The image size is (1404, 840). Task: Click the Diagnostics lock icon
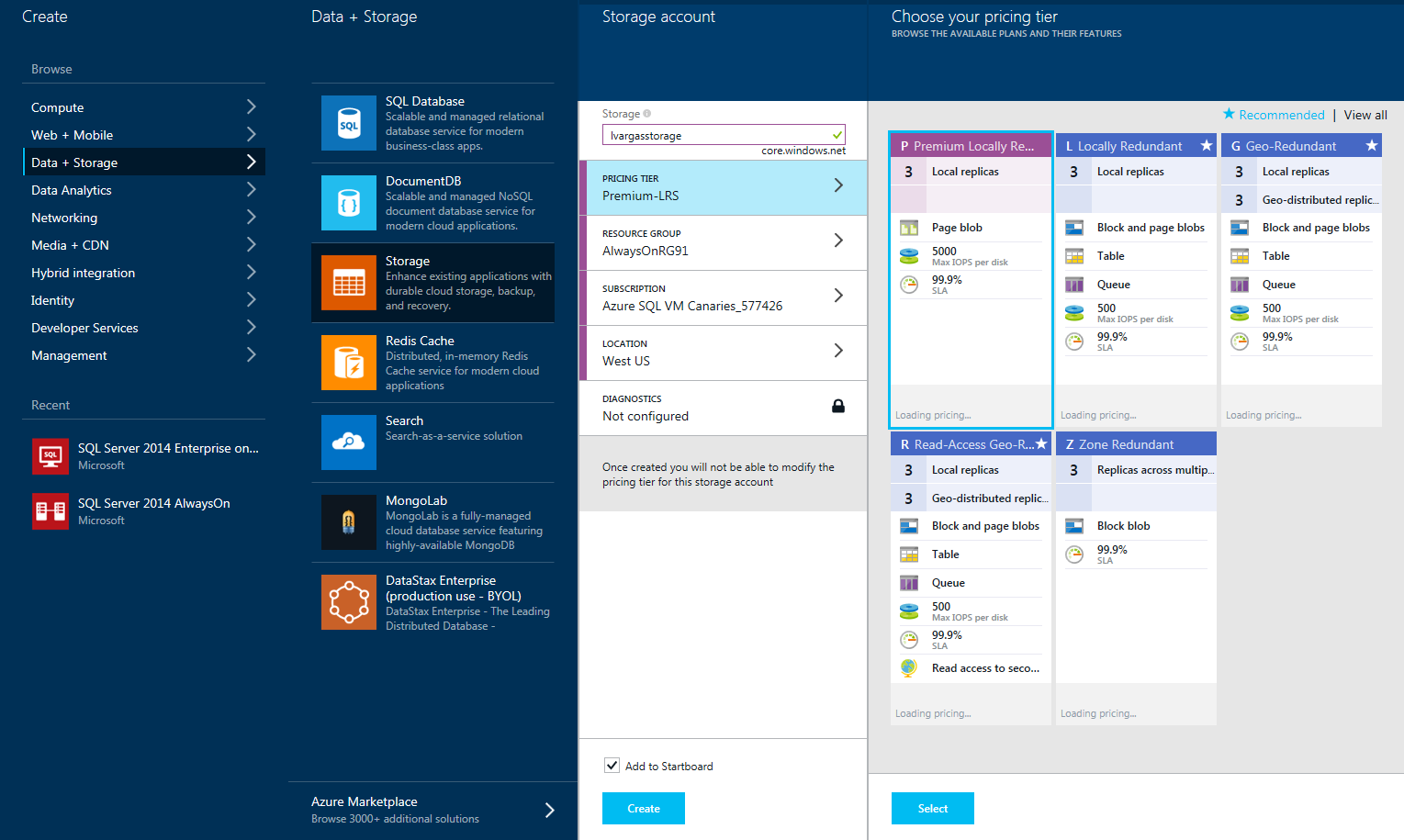837,407
